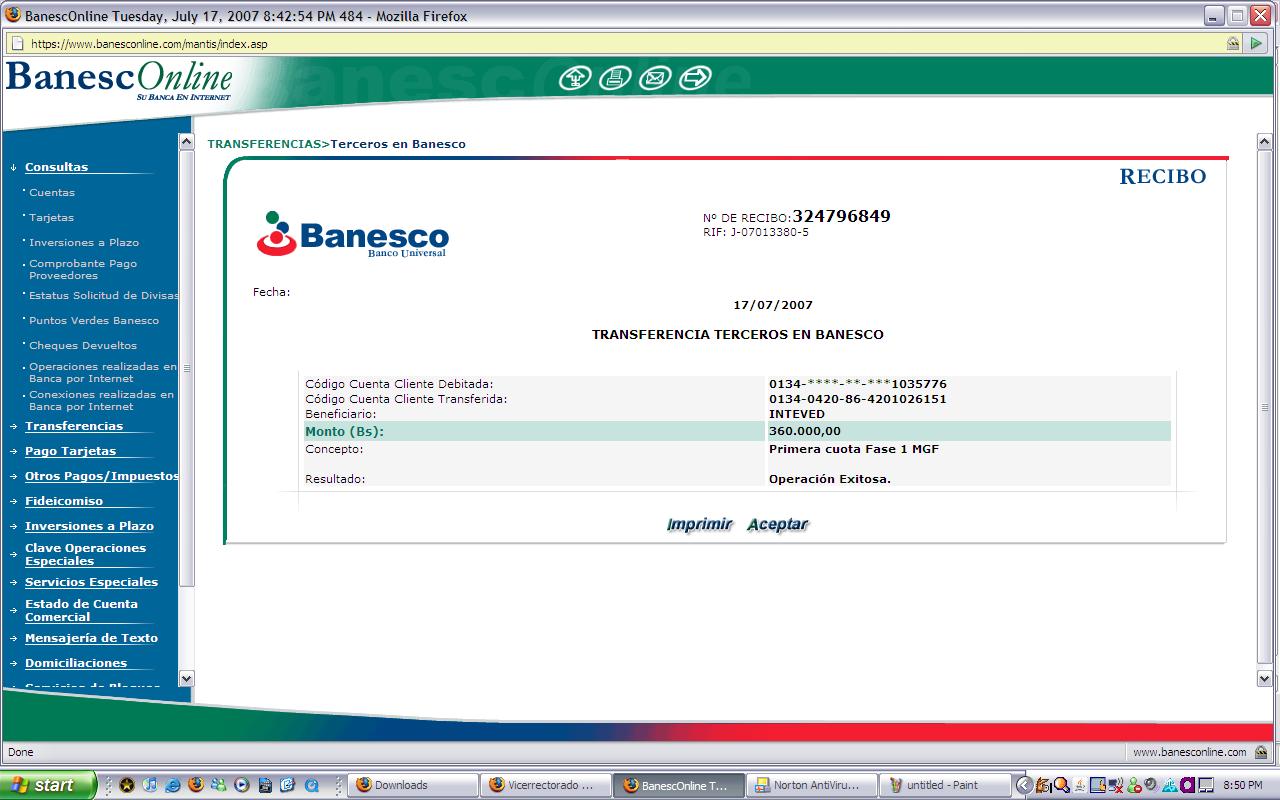Click Aceptar to confirm the receipt

coord(777,524)
